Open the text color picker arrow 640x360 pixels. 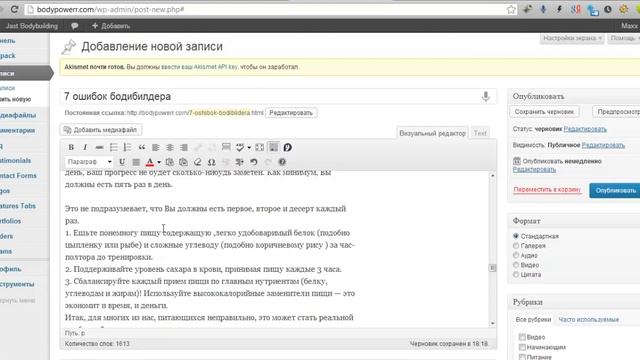pyautogui.click(x=159, y=162)
